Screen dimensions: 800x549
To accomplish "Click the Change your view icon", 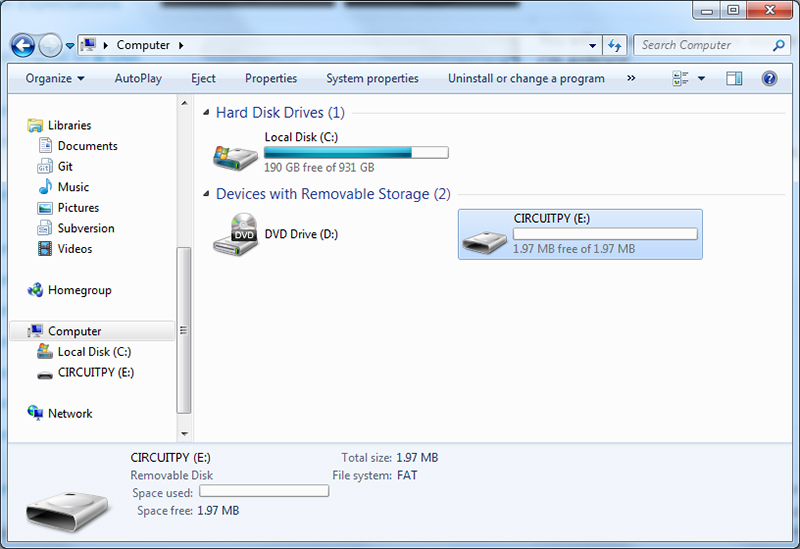I will click(x=682, y=78).
